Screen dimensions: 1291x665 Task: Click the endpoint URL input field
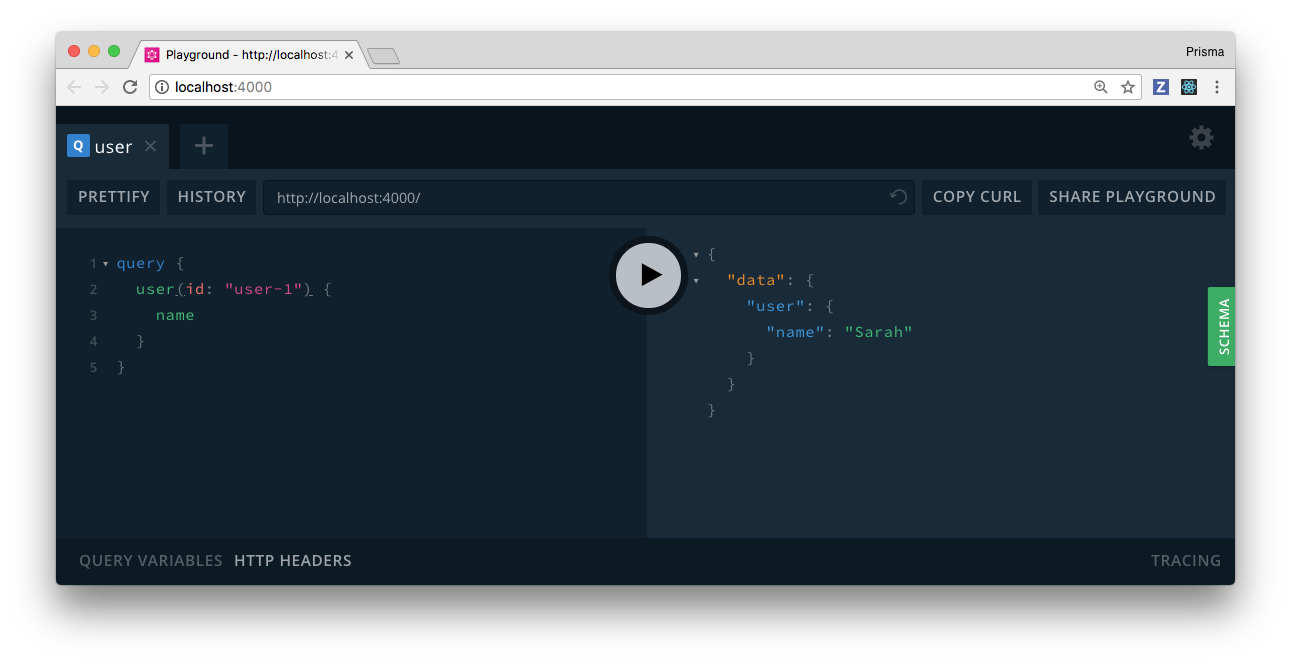point(575,198)
